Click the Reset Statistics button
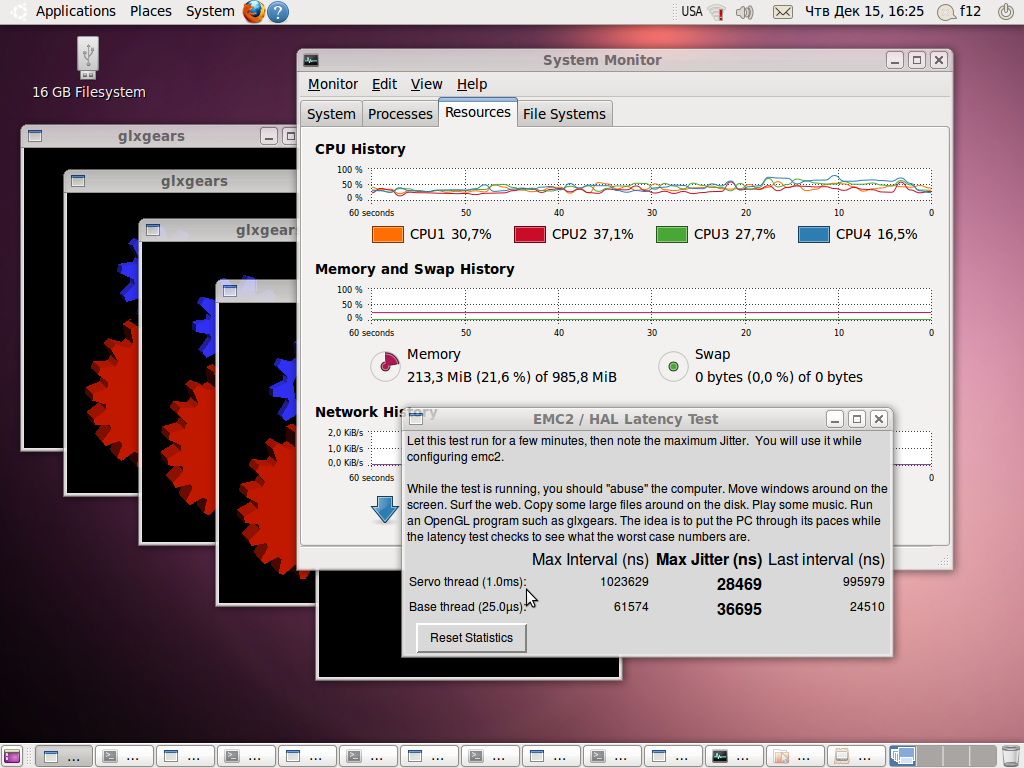This screenshot has height=768, width=1024. point(472,638)
